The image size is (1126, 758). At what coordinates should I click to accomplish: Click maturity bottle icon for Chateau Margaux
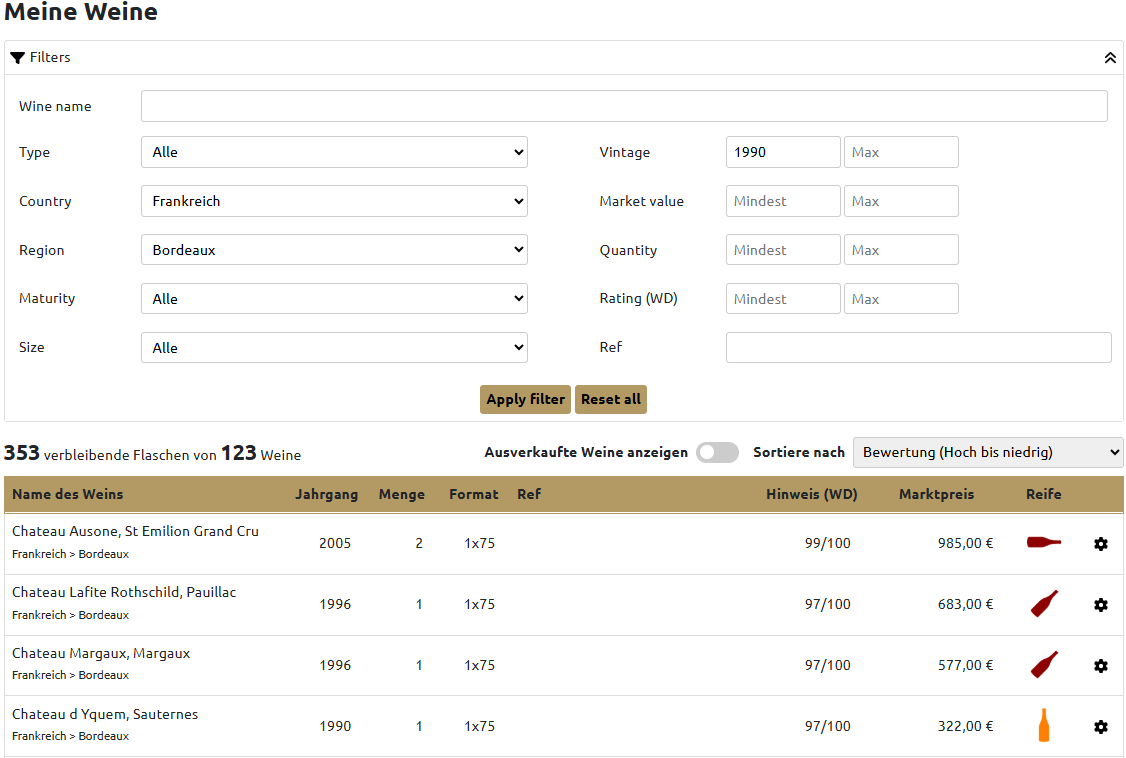tap(1044, 665)
